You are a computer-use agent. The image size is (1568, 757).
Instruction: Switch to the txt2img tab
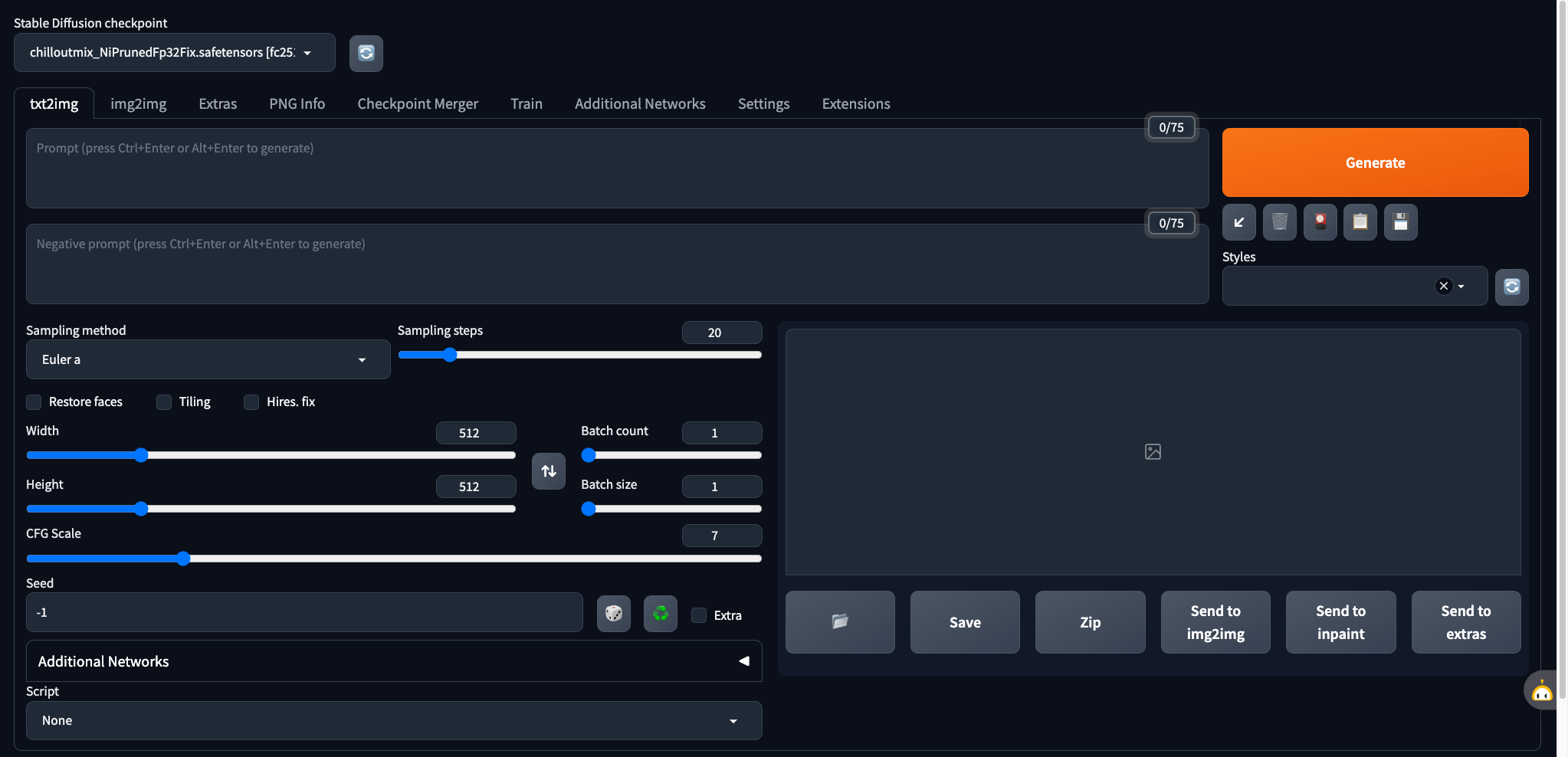[x=54, y=103]
